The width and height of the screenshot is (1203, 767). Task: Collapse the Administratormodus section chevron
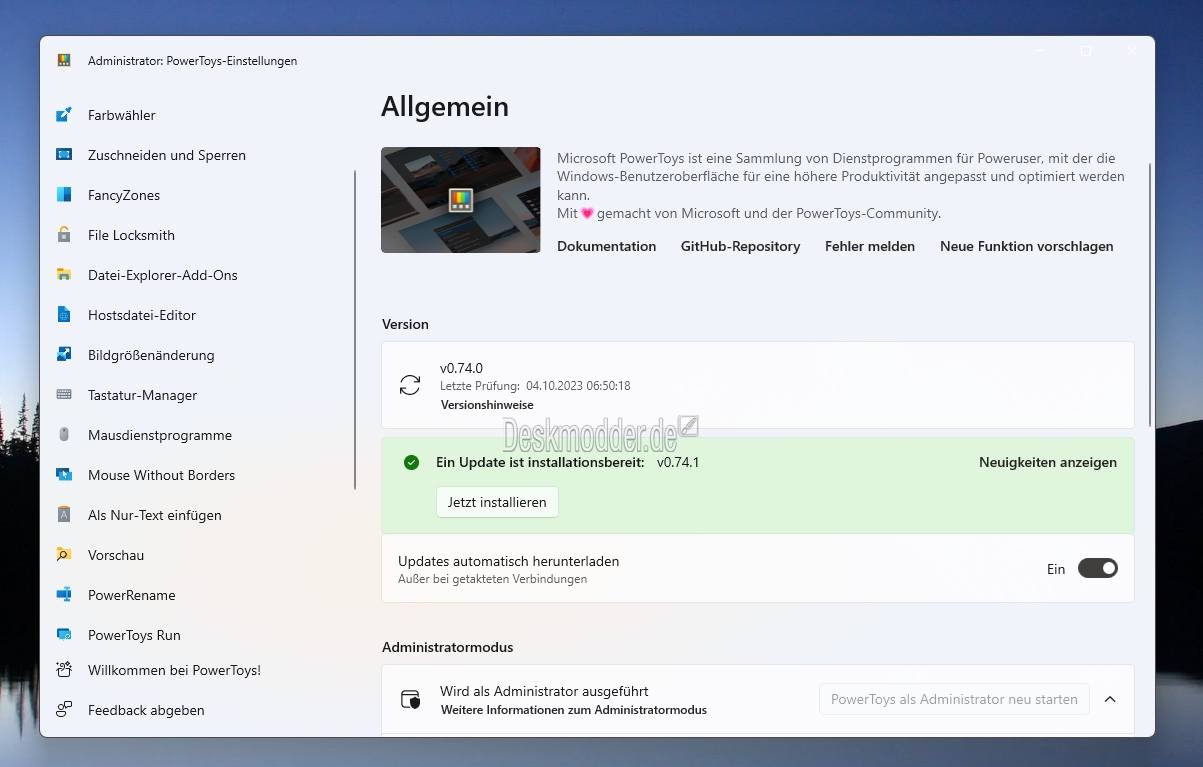coord(1110,699)
